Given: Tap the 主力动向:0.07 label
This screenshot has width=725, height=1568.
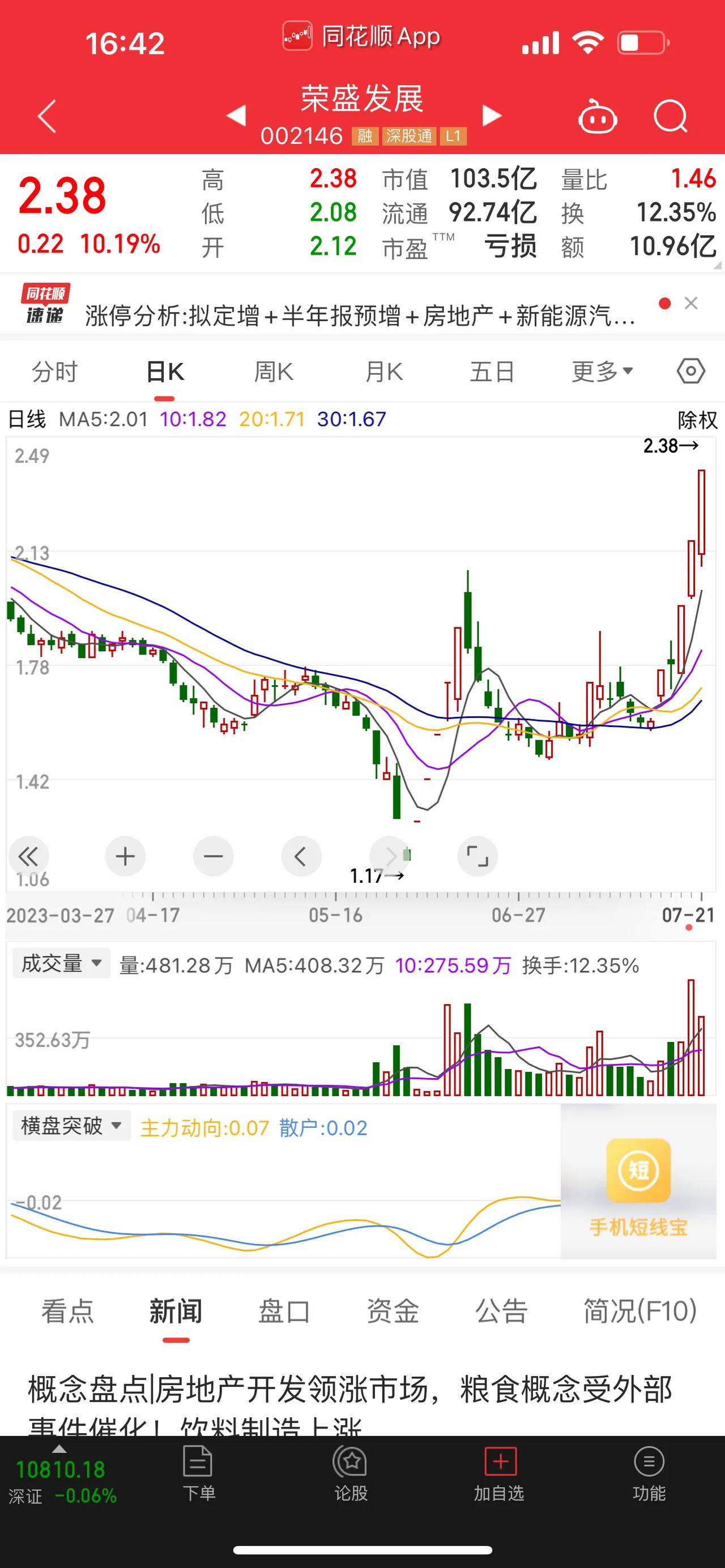Looking at the screenshot, I should click(x=204, y=1129).
